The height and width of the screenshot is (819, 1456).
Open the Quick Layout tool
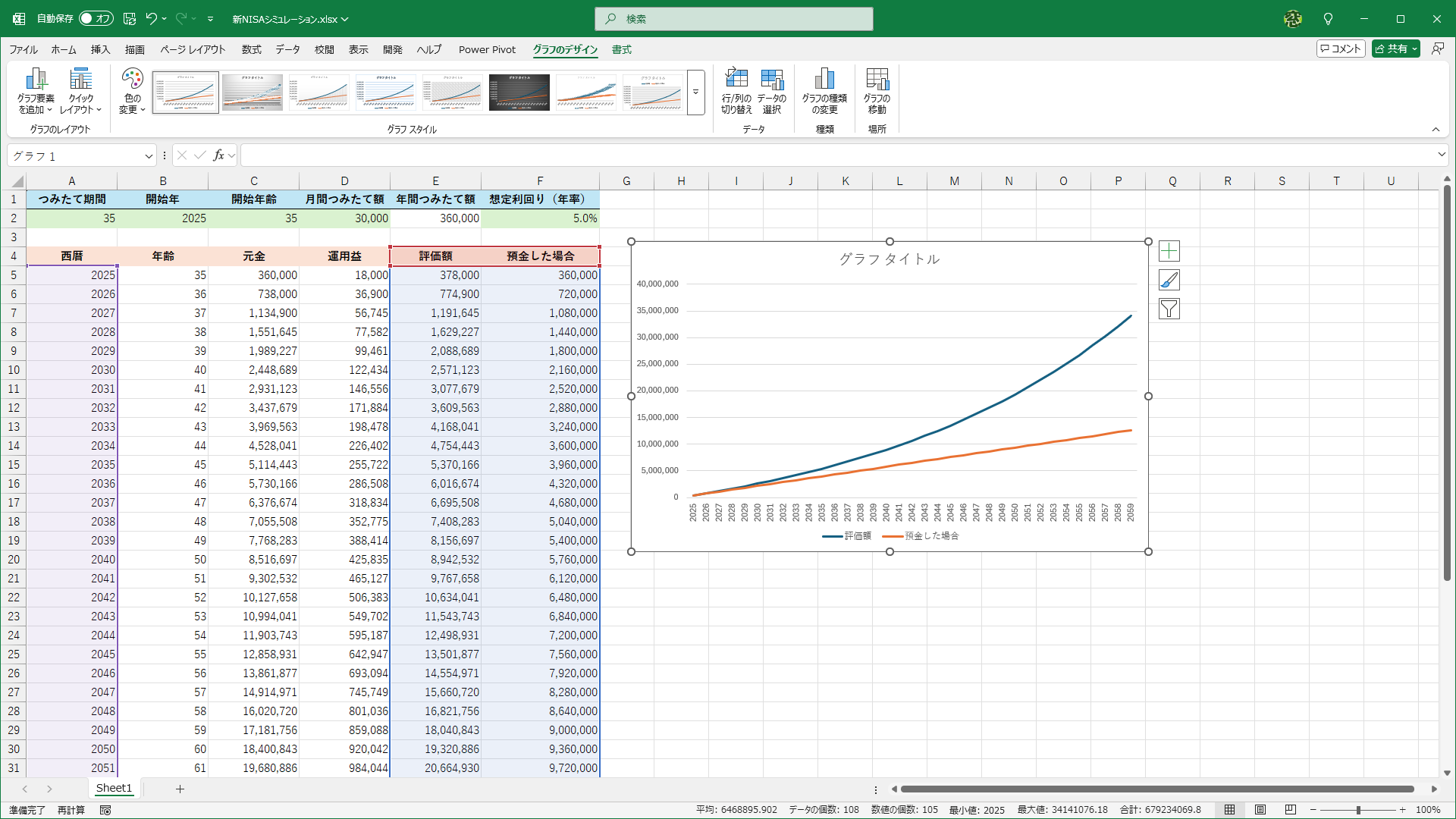click(80, 91)
